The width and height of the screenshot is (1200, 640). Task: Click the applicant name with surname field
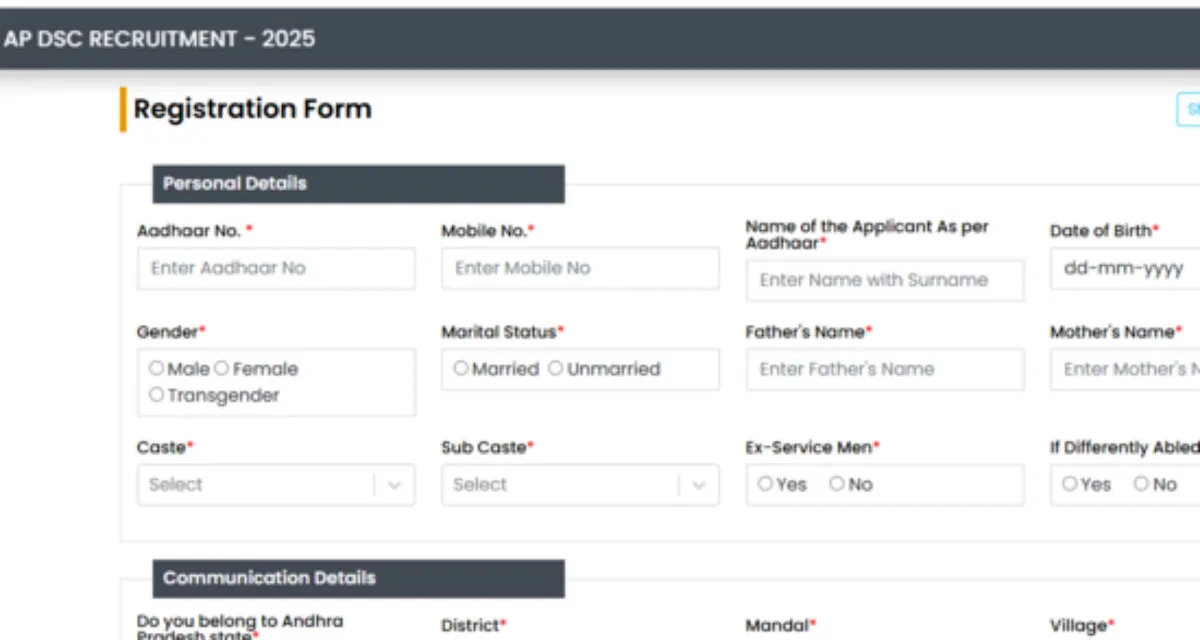point(885,281)
